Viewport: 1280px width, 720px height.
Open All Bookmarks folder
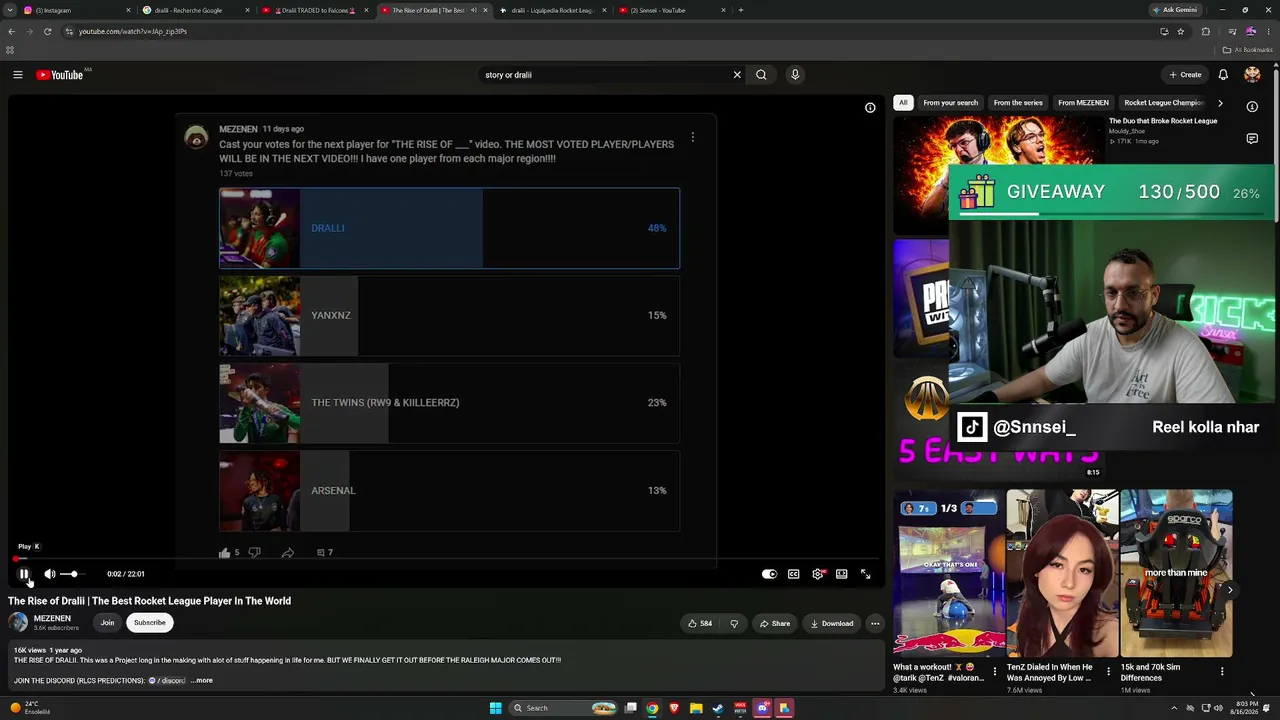coord(1248,50)
